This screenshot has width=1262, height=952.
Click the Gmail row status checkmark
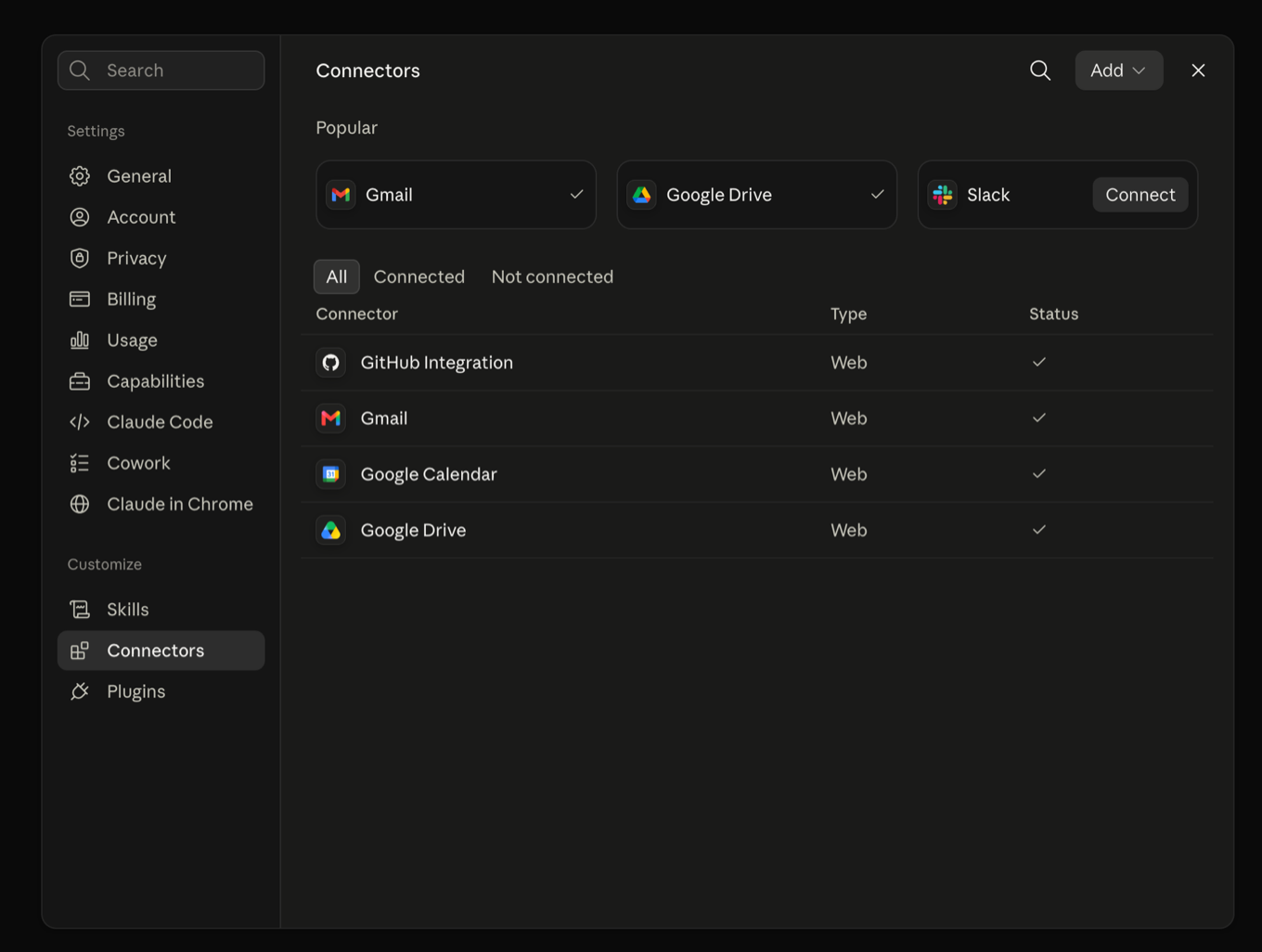pyautogui.click(x=1039, y=418)
